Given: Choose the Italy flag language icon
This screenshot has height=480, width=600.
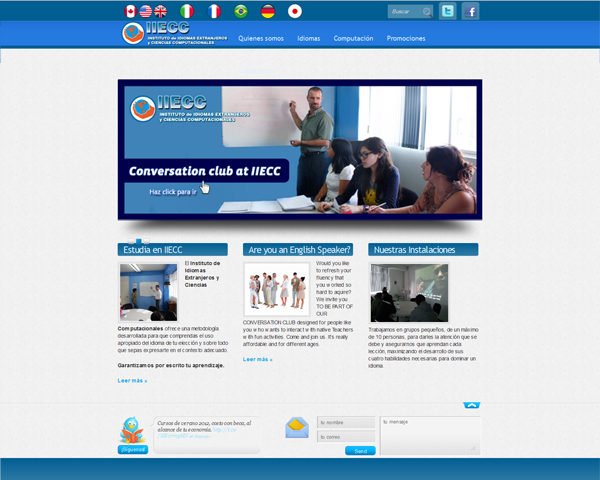Looking at the screenshot, I should click(187, 11).
